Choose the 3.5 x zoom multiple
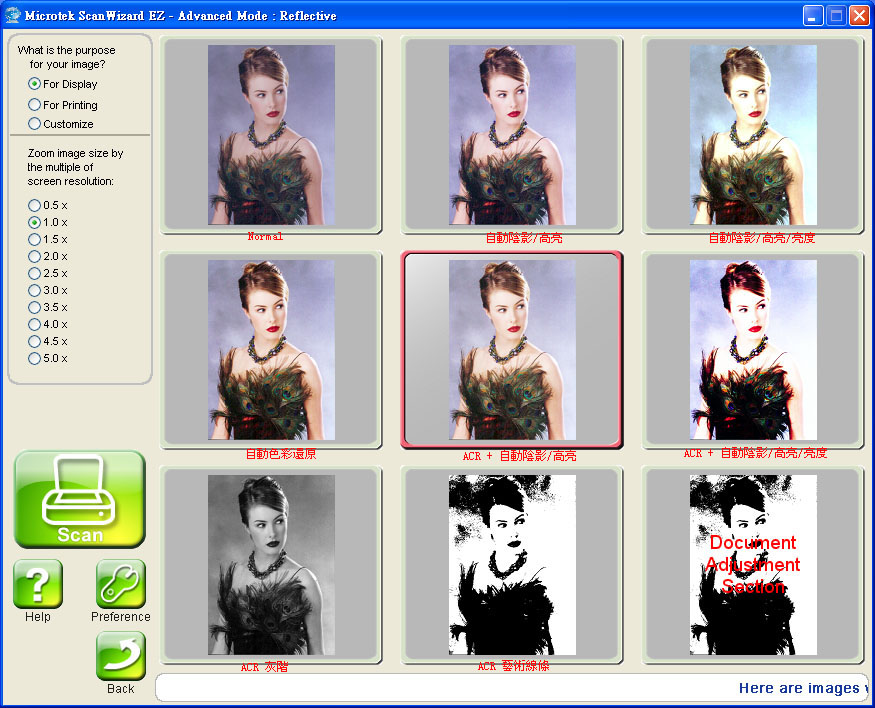875x708 pixels. (35, 307)
